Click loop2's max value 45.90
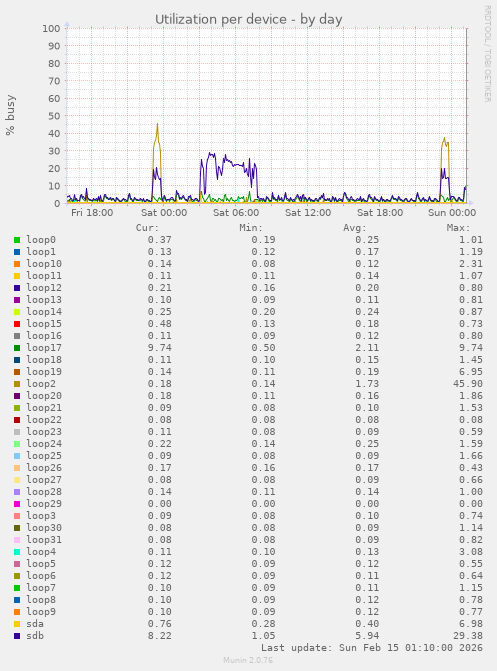497x671 pixels. 468,384
